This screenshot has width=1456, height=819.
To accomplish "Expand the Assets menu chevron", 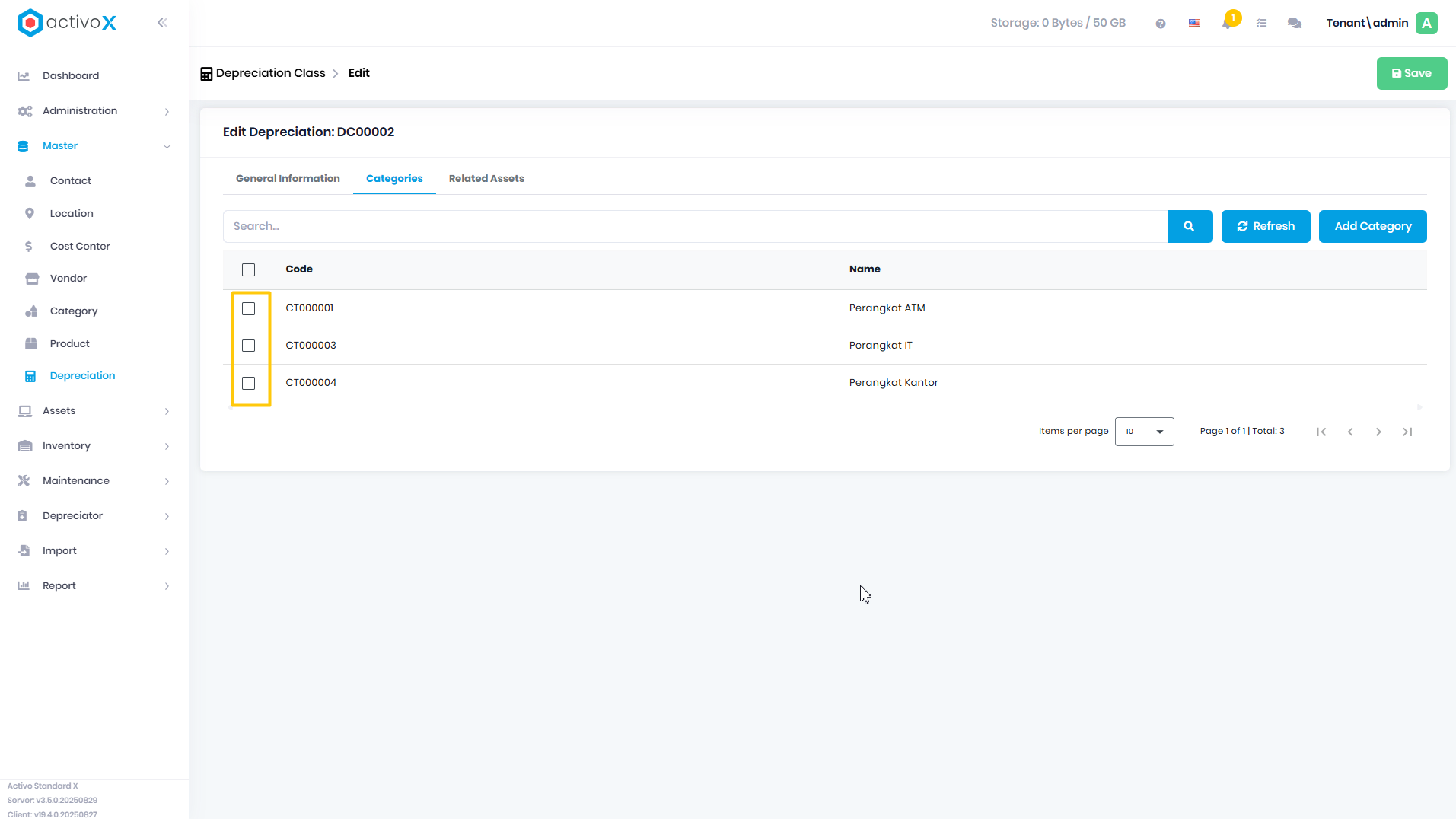I will (167, 412).
